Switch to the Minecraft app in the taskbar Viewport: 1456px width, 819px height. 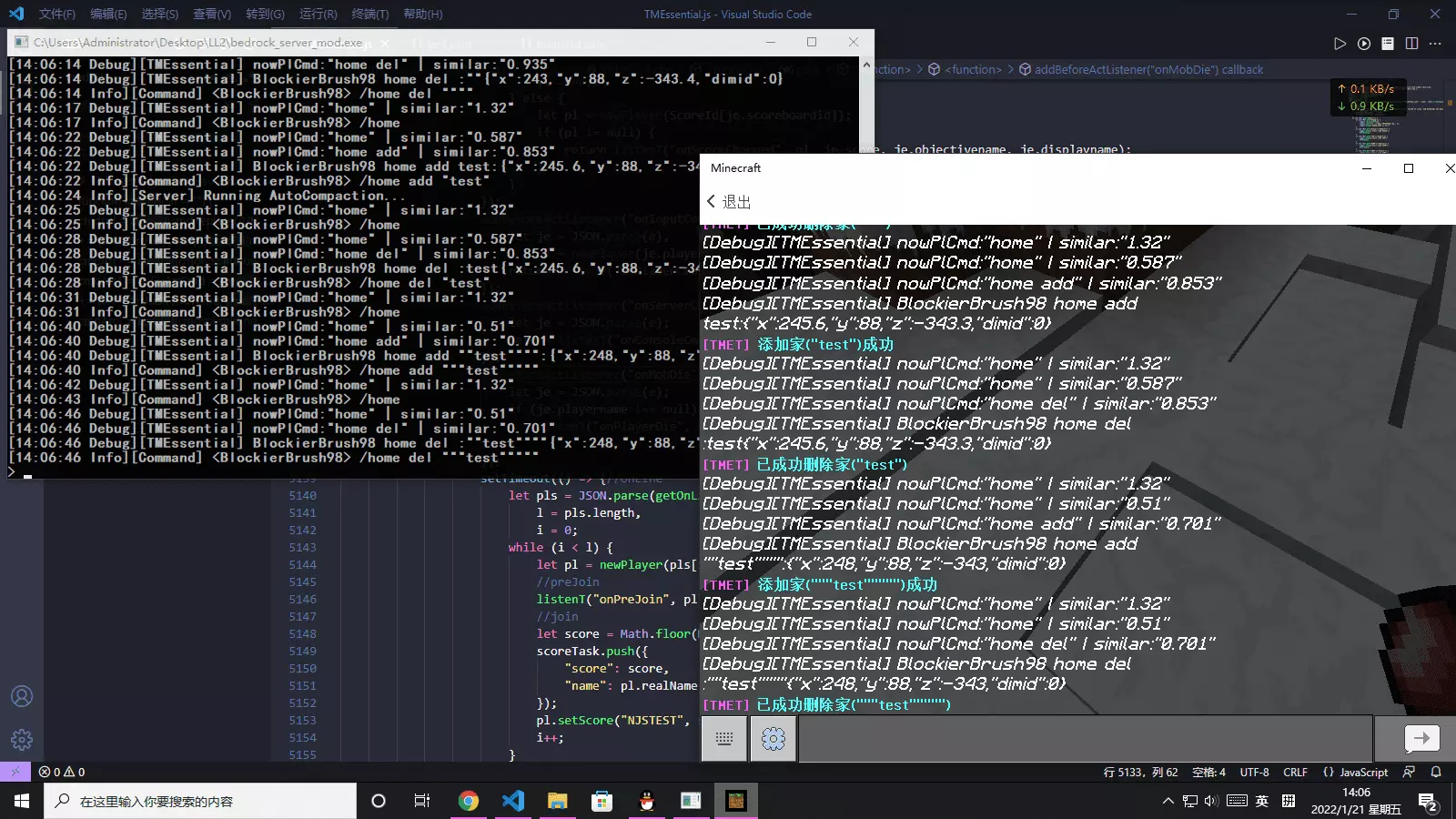[736, 801]
